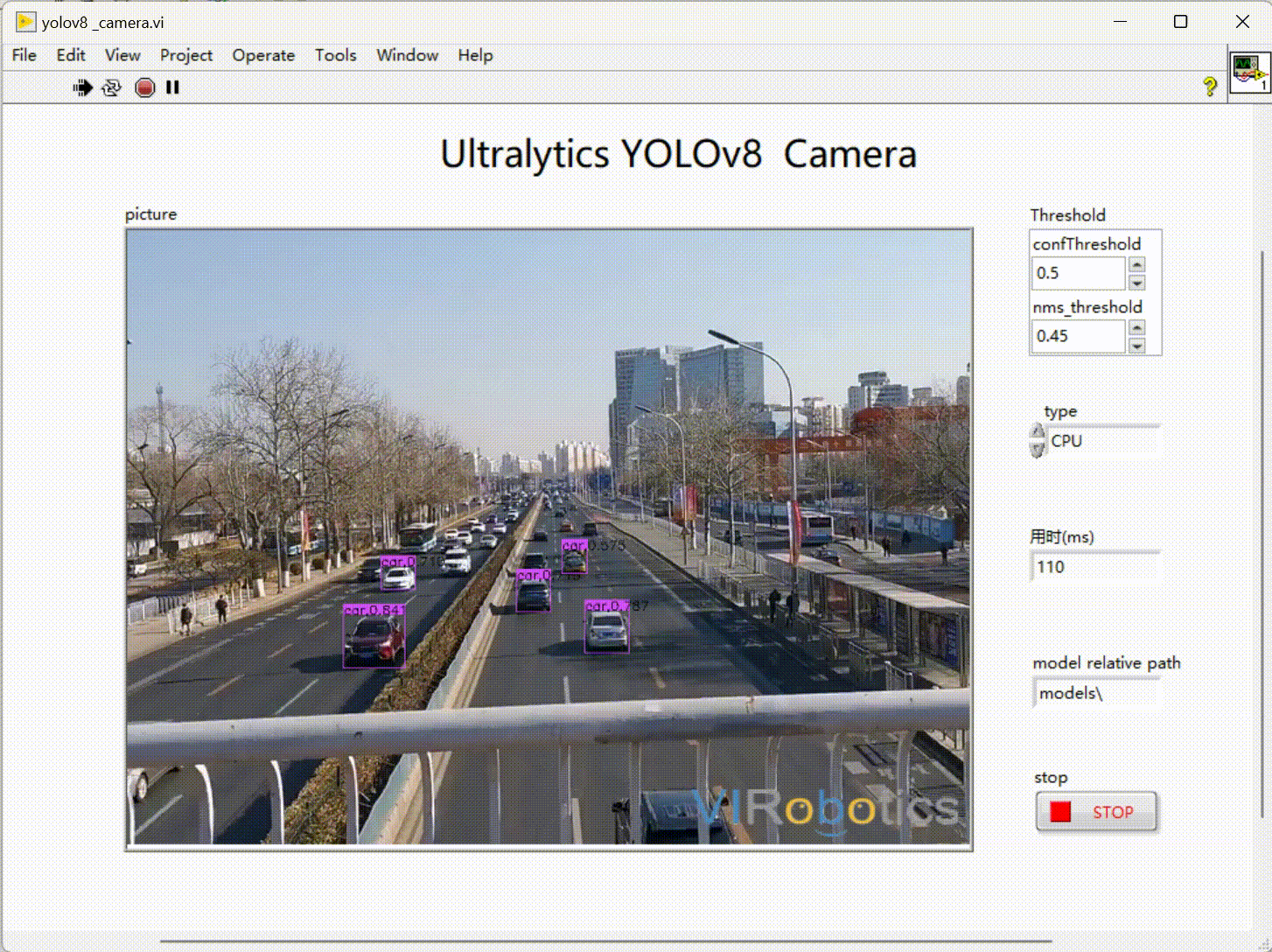Open the type ring showing CPU

point(1103,441)
